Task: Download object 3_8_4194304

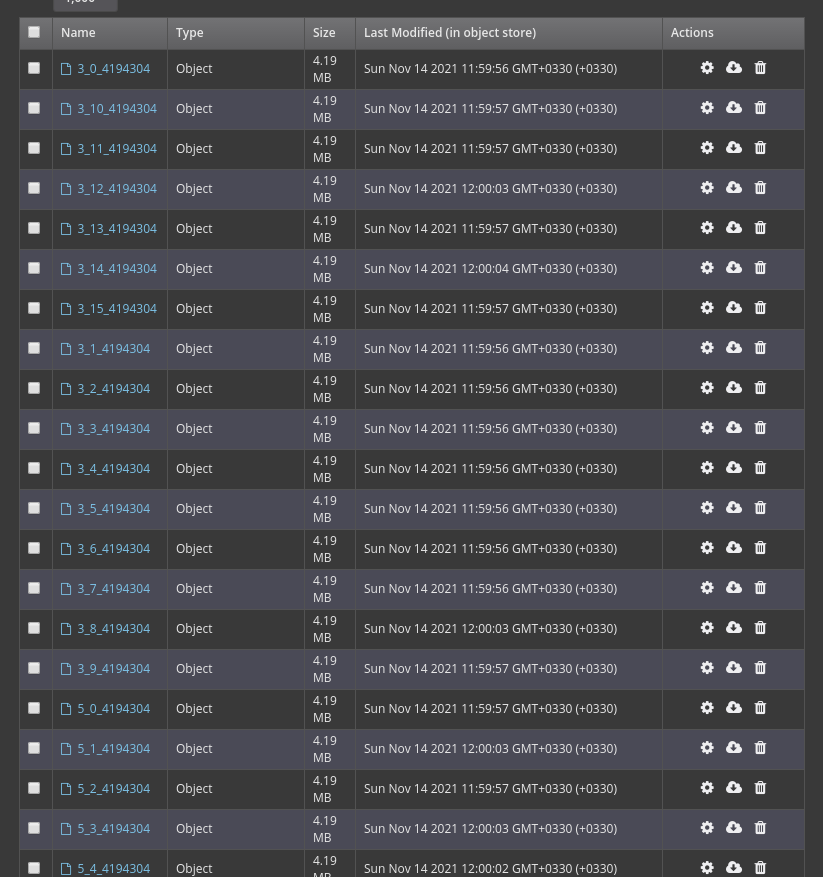Action: [734, 628]
